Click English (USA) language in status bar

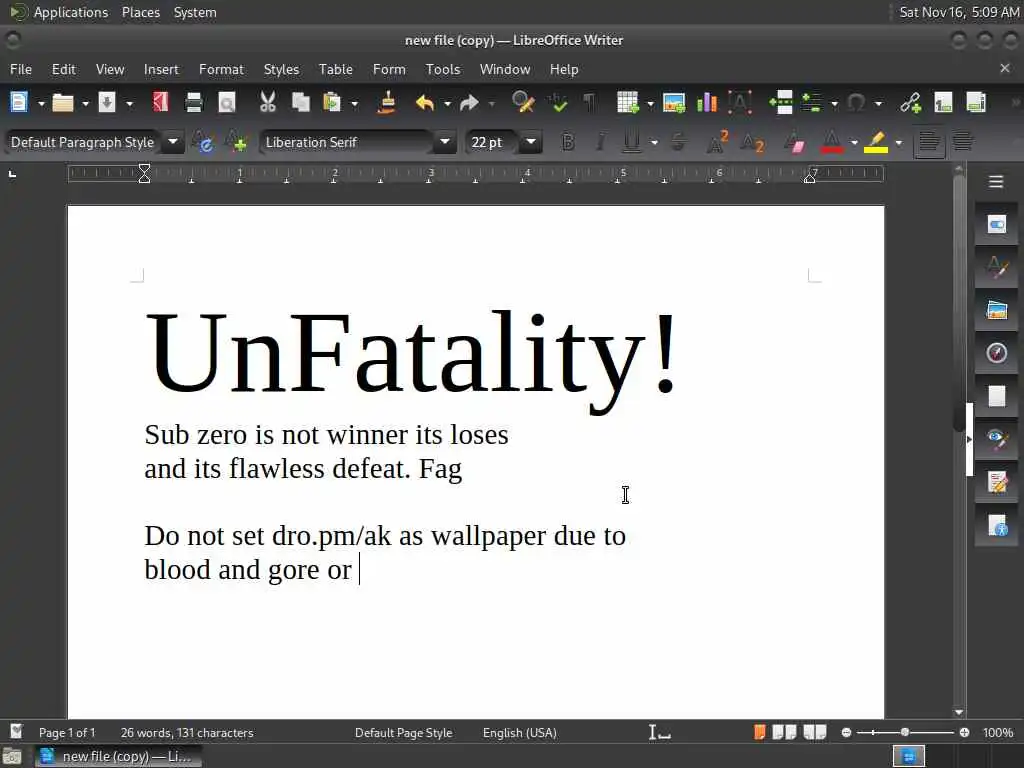pos(520,733)
